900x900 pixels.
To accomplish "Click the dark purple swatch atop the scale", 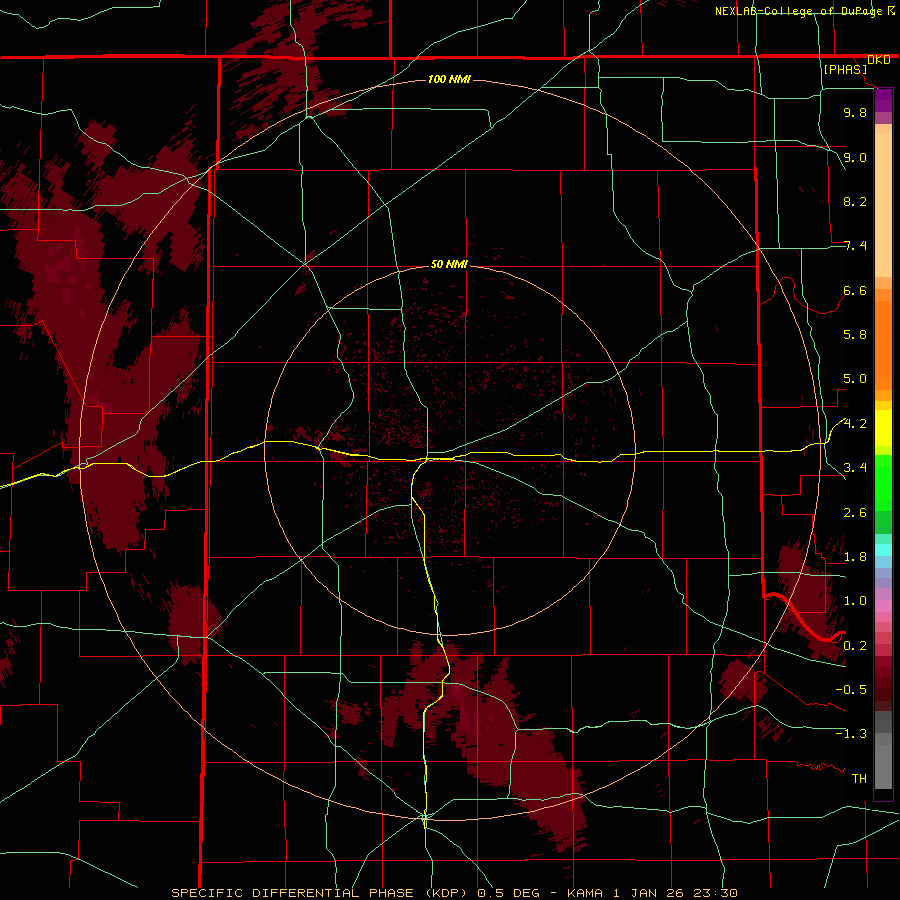I will coord(883,95).
